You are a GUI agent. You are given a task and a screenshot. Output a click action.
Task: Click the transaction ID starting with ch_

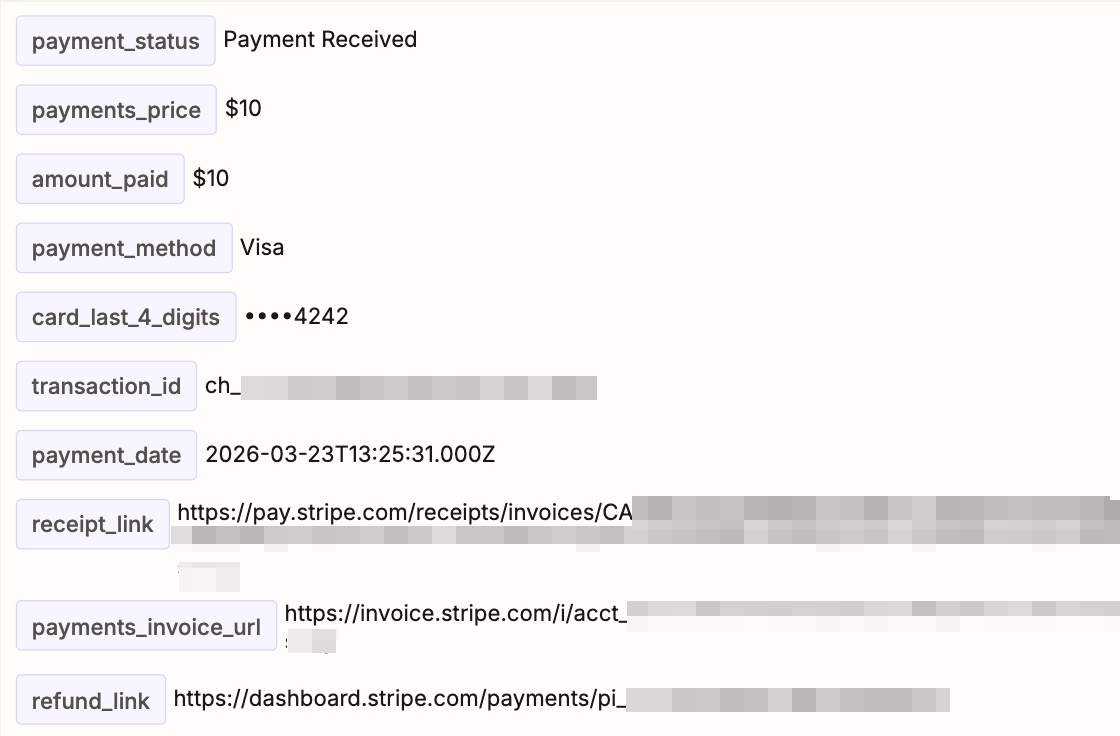[x=400, y=386]
